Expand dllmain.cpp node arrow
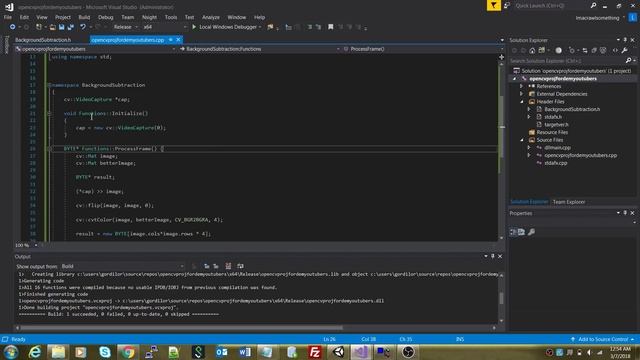640x360 pixels. click(529, 148)
